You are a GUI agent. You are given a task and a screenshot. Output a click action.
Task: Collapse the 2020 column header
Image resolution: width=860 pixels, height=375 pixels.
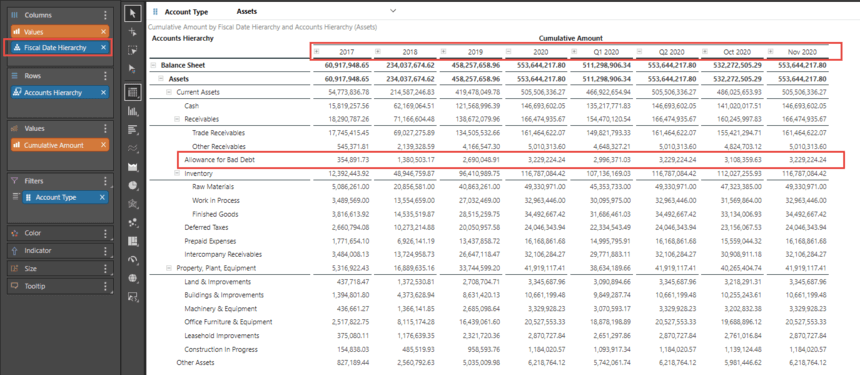tap(508, 52)
